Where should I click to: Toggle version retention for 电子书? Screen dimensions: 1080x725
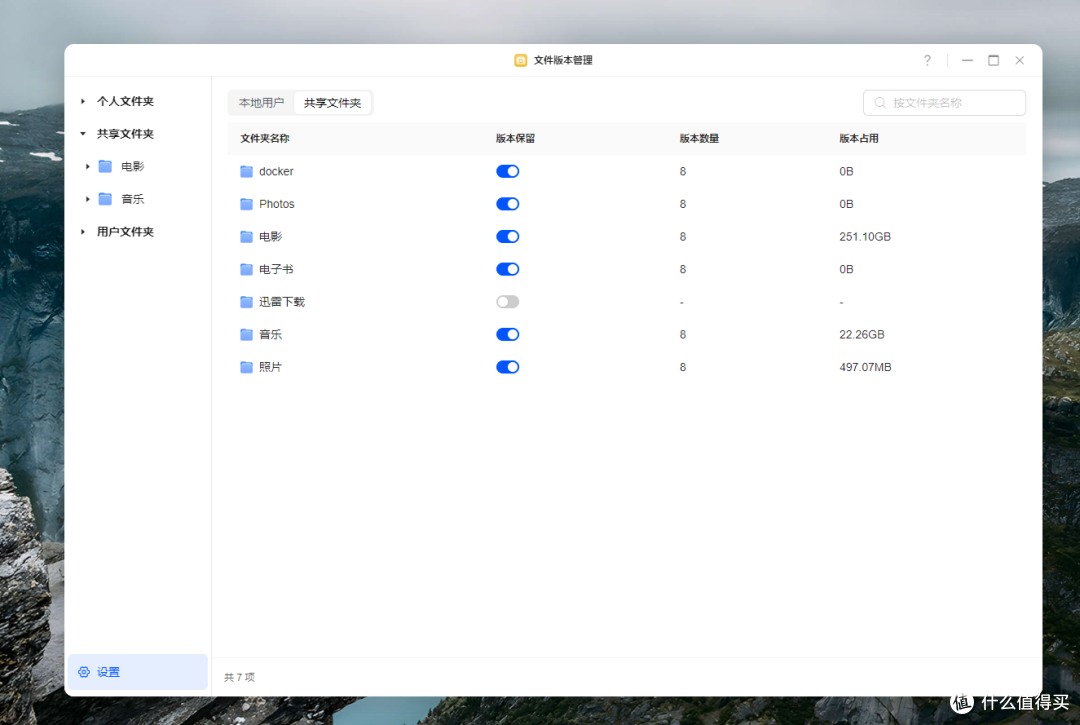click(508, 269)
